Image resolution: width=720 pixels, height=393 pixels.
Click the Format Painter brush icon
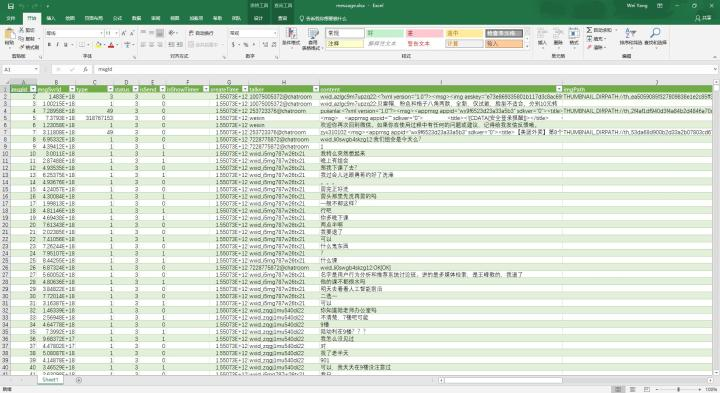point(22,47)
